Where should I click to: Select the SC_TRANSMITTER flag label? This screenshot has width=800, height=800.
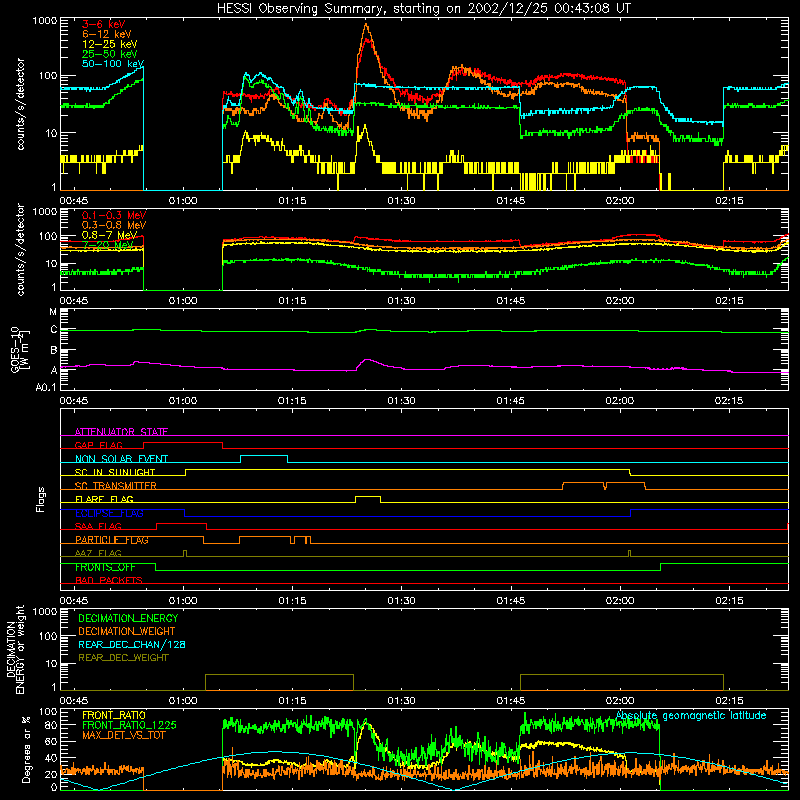(116, 486)
